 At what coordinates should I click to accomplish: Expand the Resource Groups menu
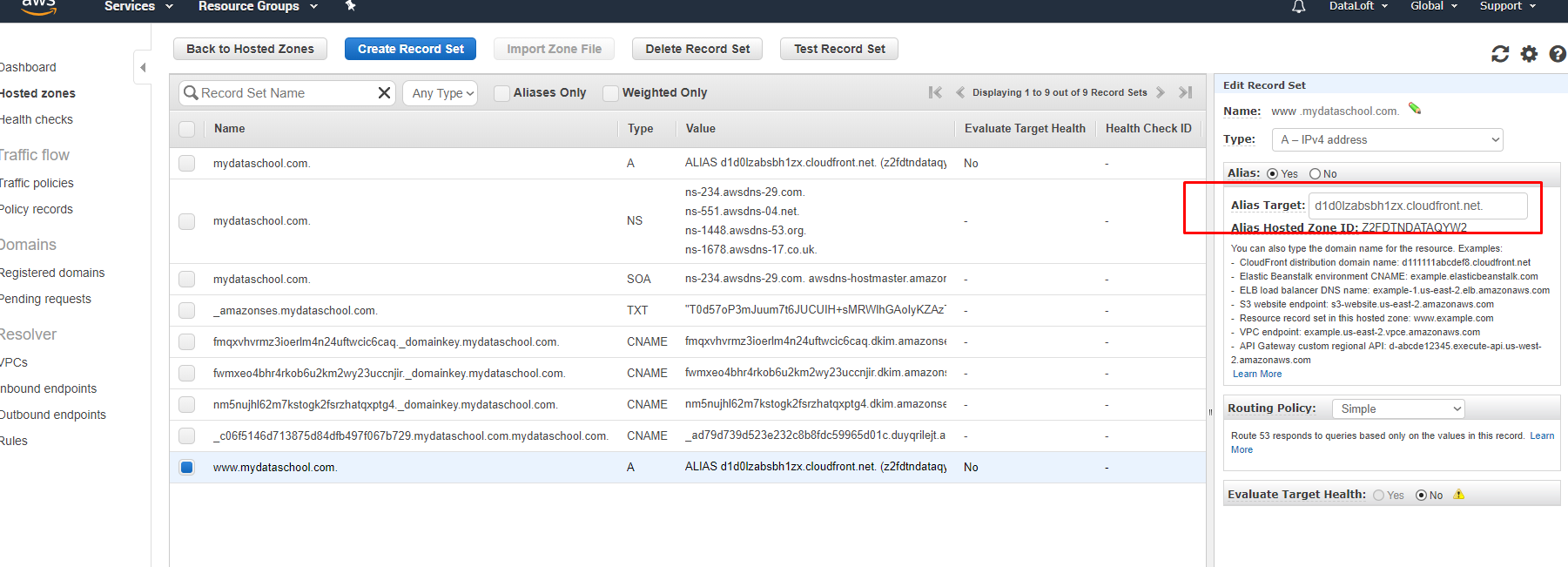(258, 6)
